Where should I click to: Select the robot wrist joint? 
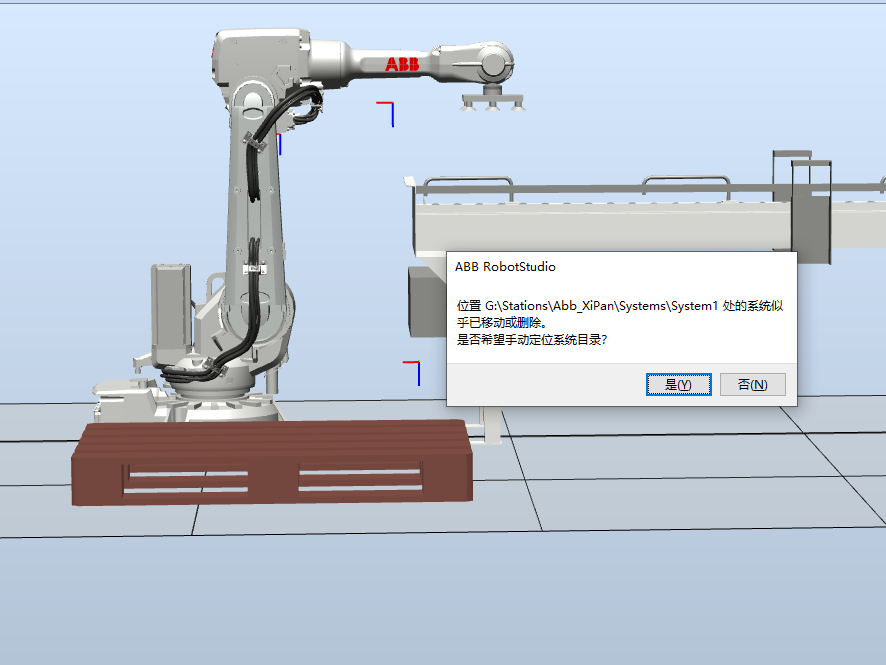(494, 65)
